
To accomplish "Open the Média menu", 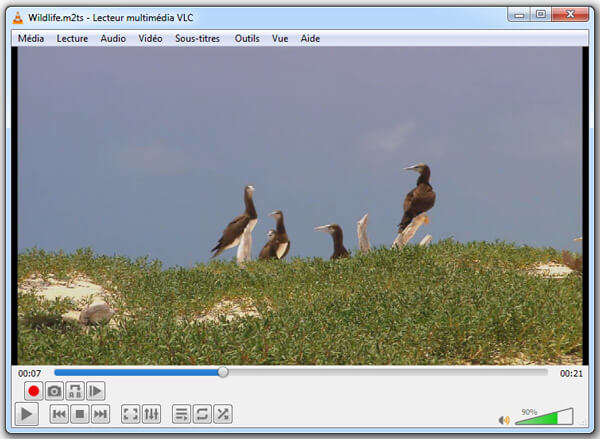I will click(x=31, y=39).
